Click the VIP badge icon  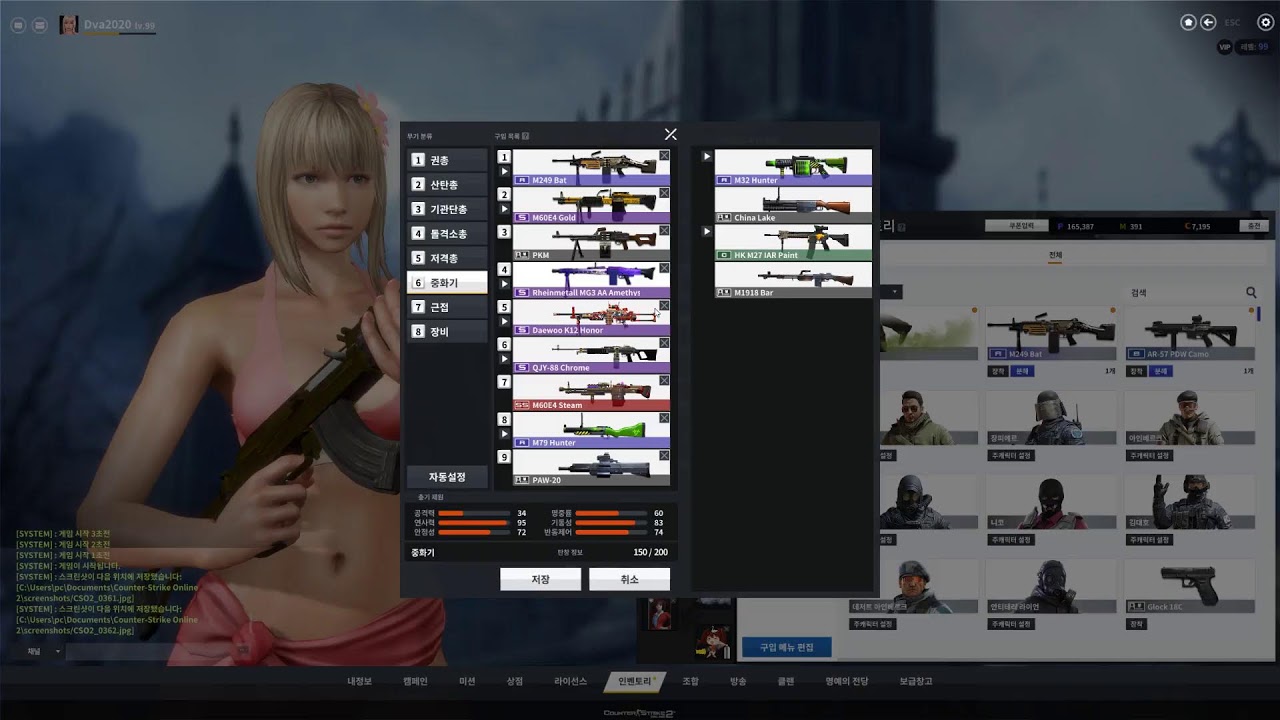pyautogui.click(x=1225, y=47)
